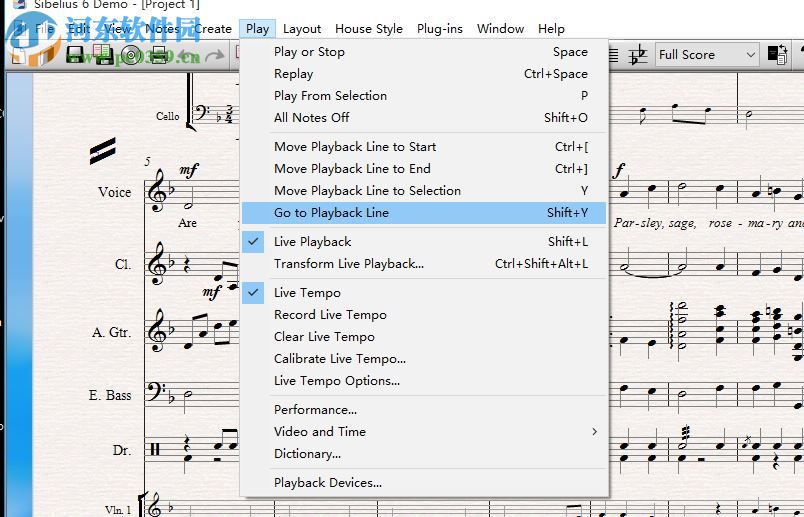Expand the Video and Time submenu

pyautogui.click(x=424, y=432)
